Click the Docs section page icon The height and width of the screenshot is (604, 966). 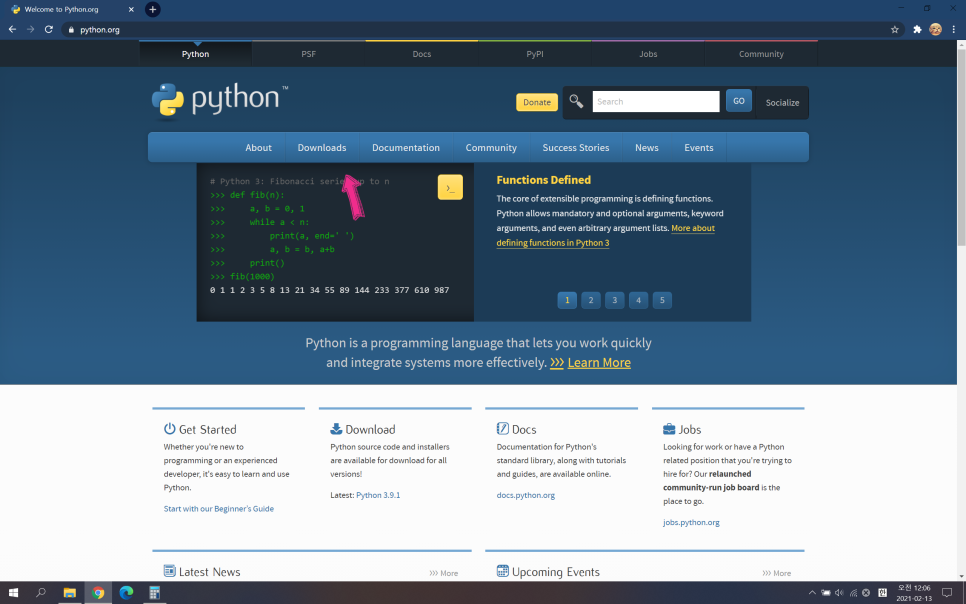coord(503,428)
